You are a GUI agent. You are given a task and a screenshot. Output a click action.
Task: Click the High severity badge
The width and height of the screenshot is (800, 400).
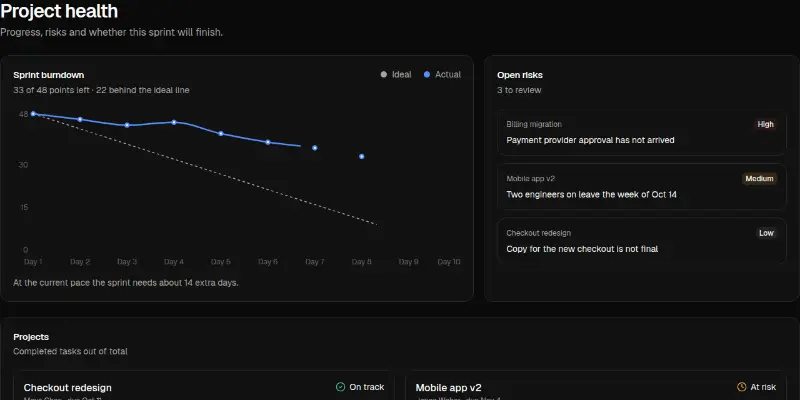pos(765,124)
